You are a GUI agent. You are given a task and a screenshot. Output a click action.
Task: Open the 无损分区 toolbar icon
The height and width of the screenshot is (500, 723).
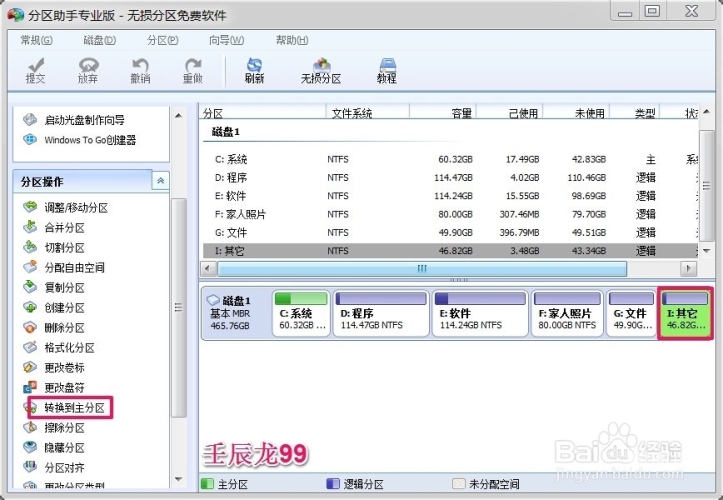point(321,70)
